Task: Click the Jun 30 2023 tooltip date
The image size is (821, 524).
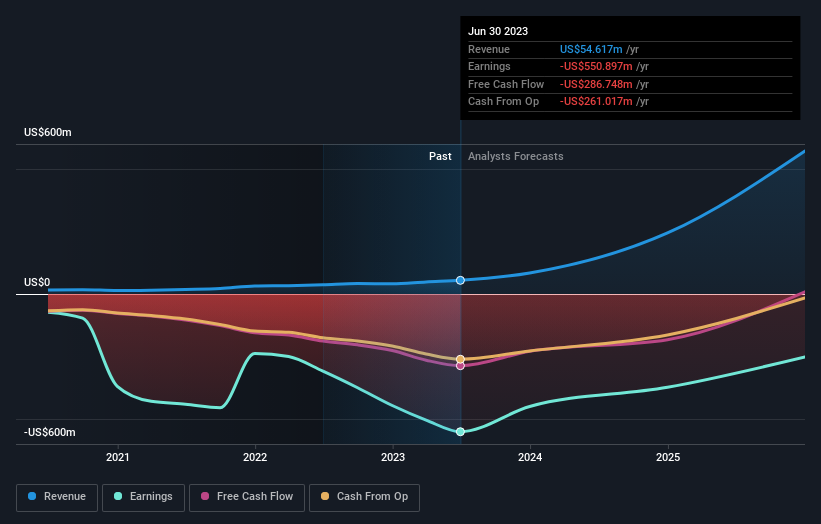Action: (498, 31)
